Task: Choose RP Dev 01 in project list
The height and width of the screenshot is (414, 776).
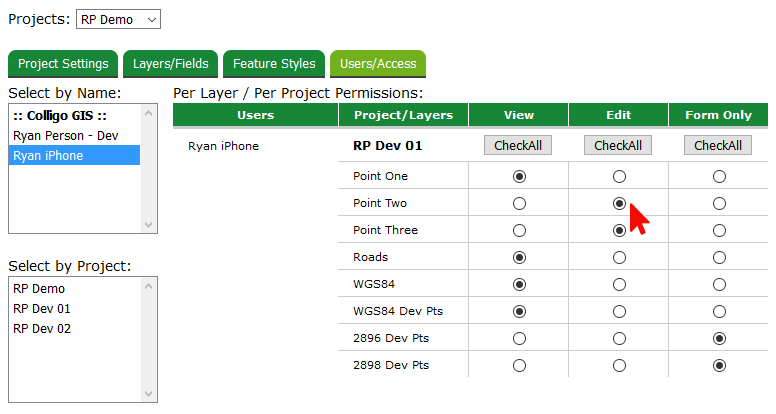Action: pyautogui.click(x=42, y=308)
